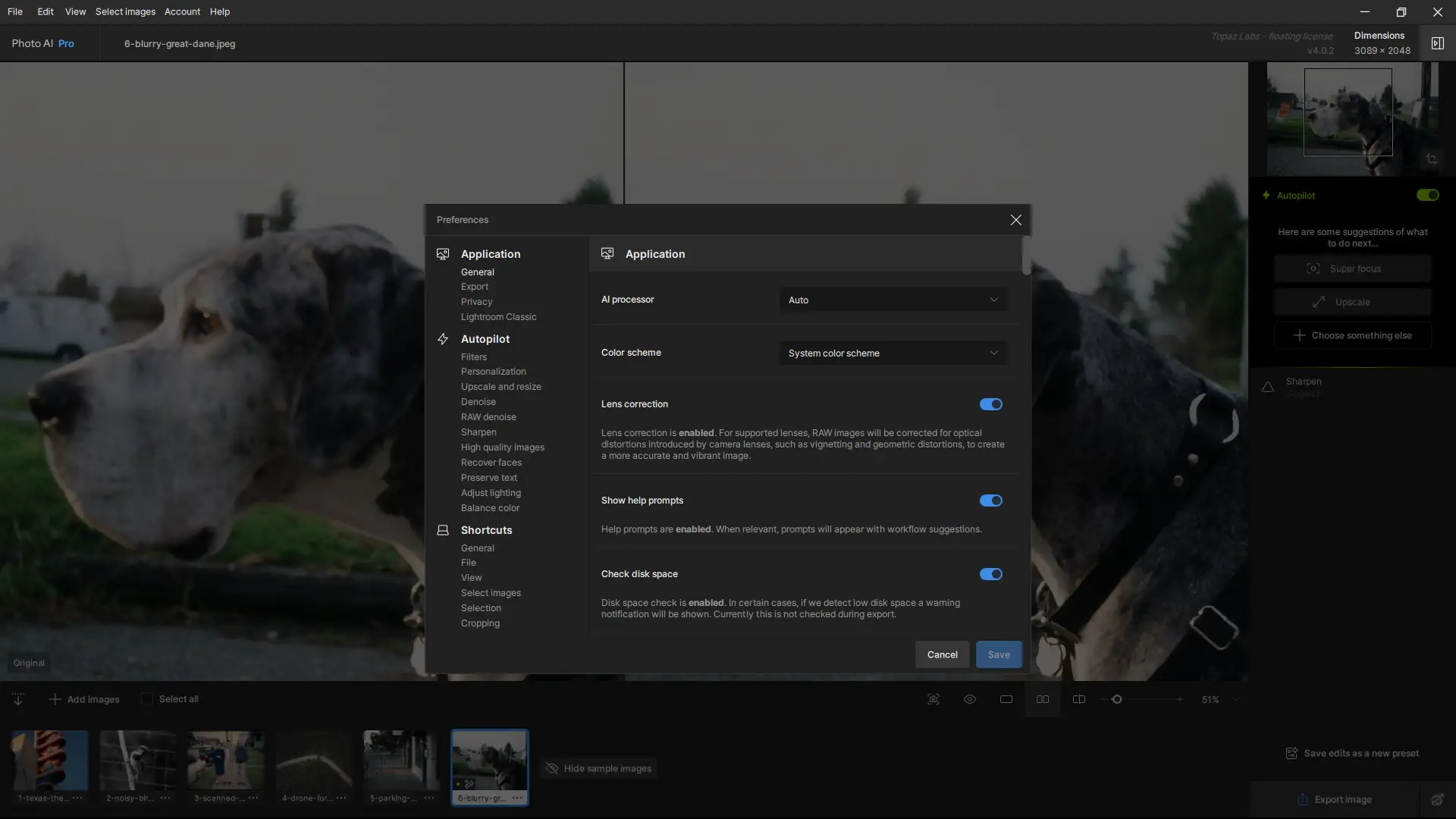
Task: Click the Save button in Preferences
Action: 998,654
